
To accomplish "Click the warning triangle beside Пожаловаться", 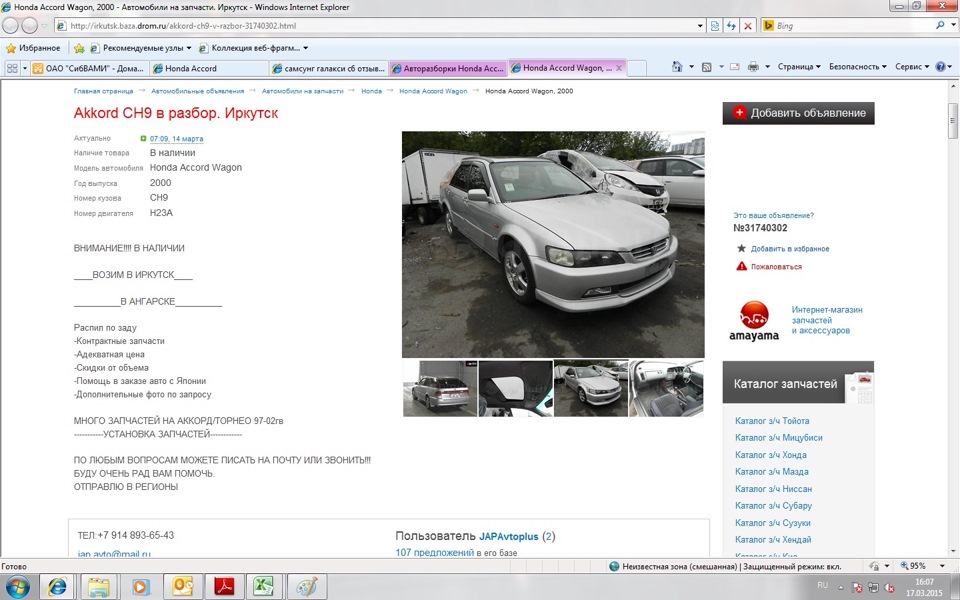I will click(741, 266).
